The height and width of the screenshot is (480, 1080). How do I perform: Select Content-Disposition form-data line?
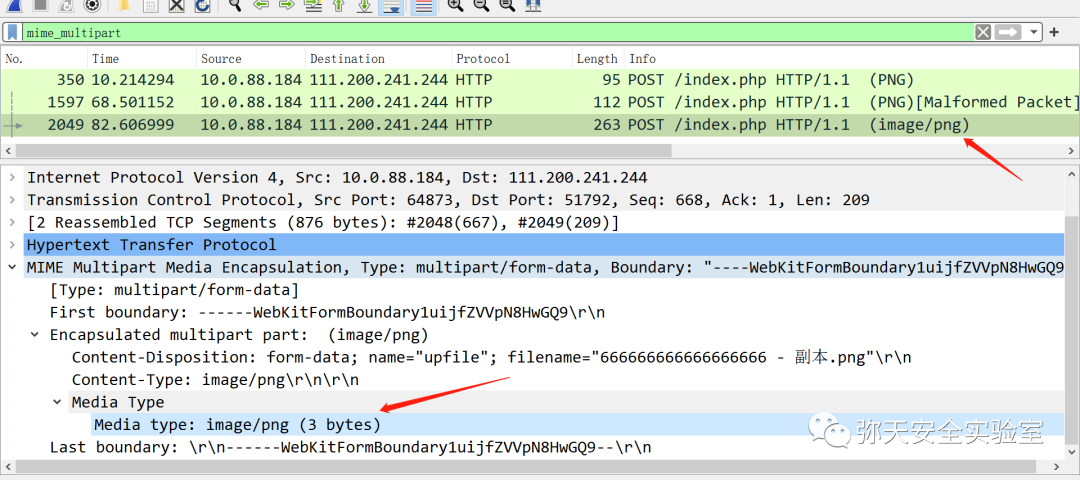(491, 357)
